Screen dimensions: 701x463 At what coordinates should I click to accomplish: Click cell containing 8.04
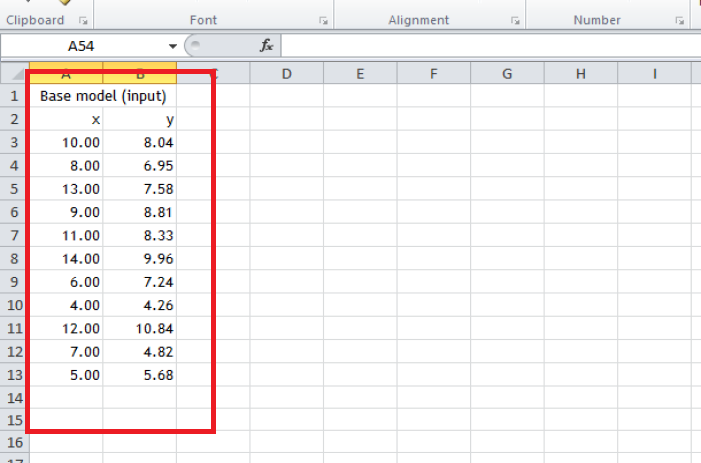[140, 142]
